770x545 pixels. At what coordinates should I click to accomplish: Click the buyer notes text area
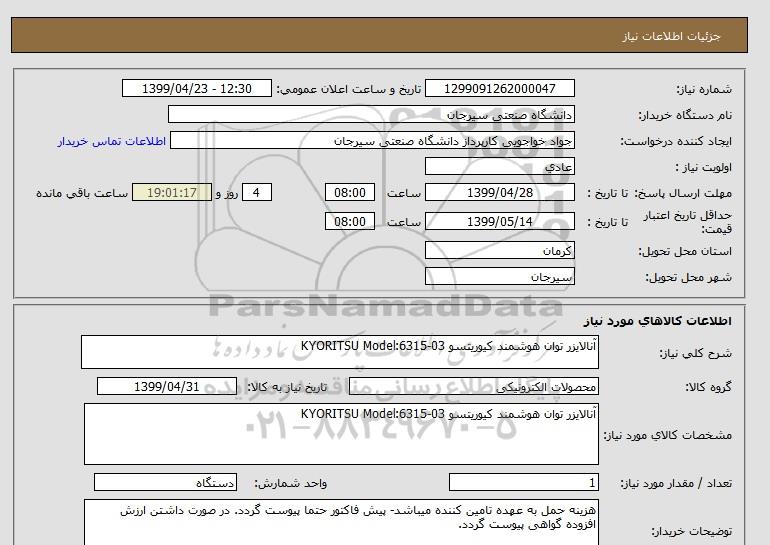(341, 522)
